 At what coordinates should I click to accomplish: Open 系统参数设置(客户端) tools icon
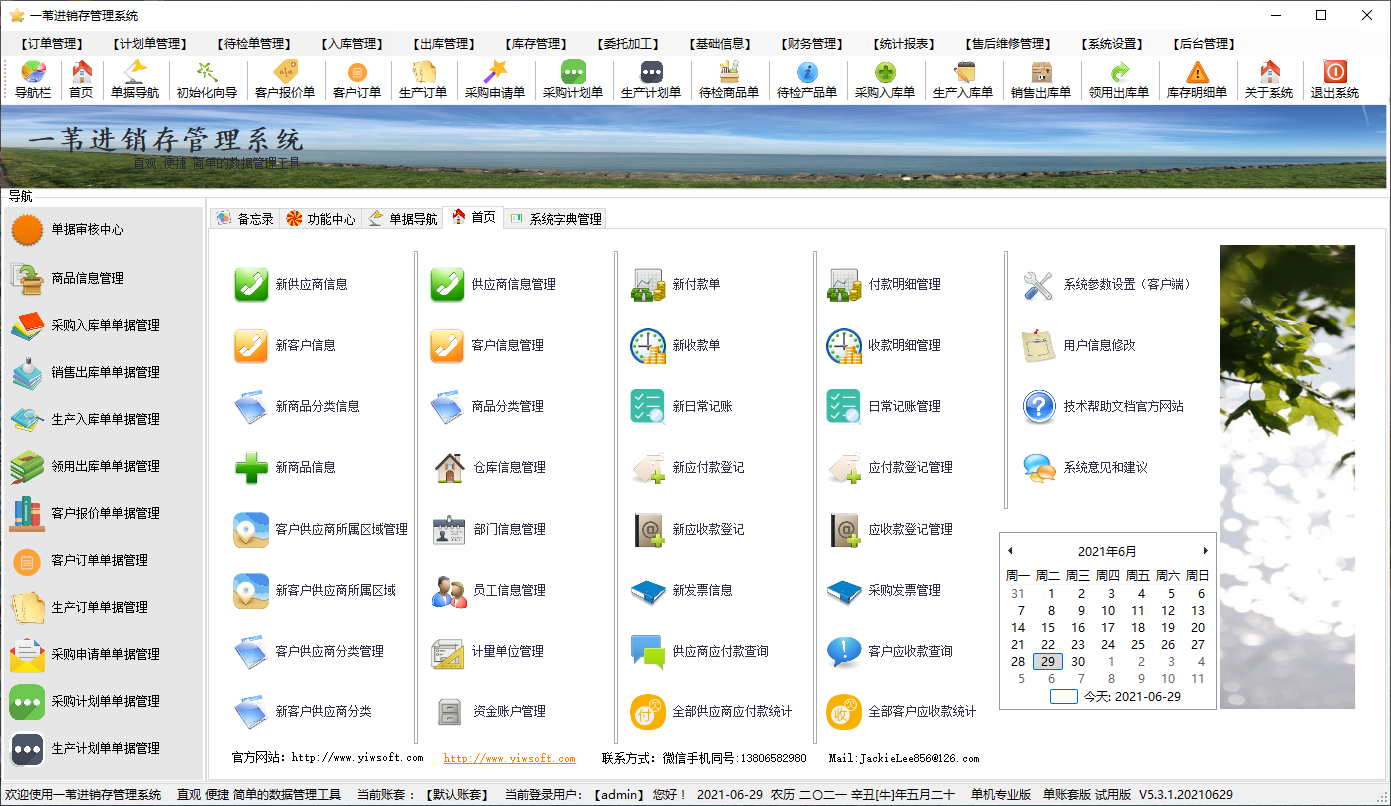(x=1039, y=284)
